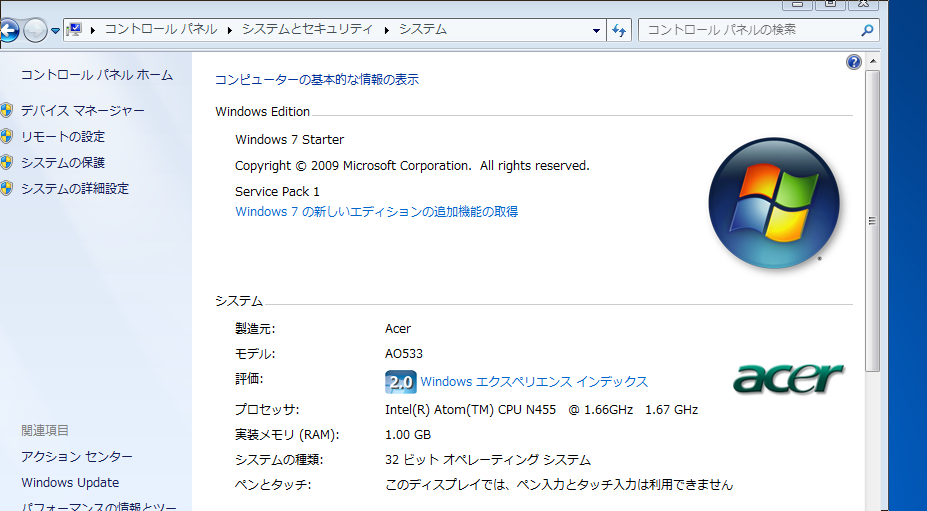Click the Intel(R) Atom(TM) CPU N455 processor text
This screenshot has height=511, width=927.
tap(471, 410)
